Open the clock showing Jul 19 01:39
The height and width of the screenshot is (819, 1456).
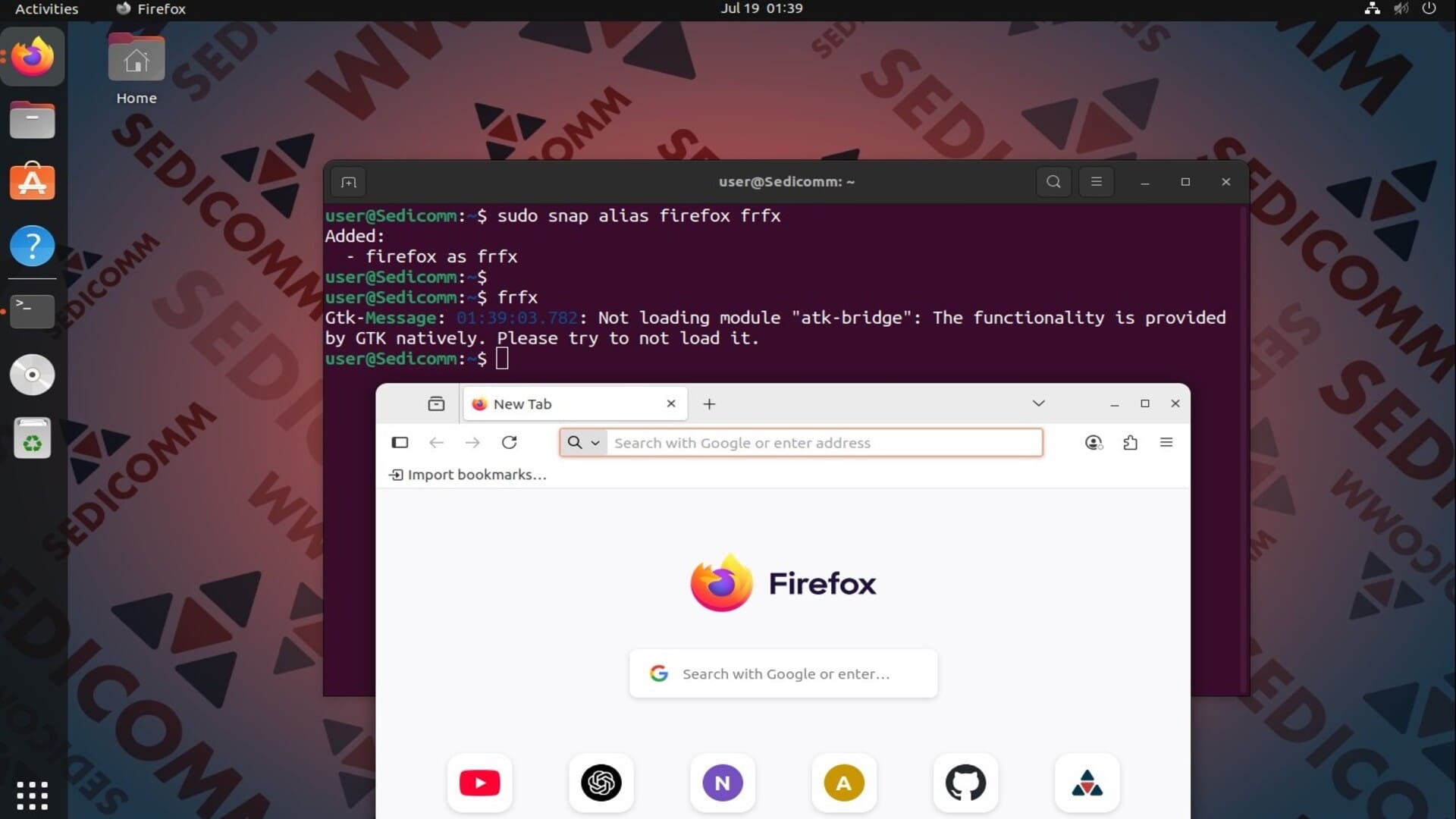761,8
